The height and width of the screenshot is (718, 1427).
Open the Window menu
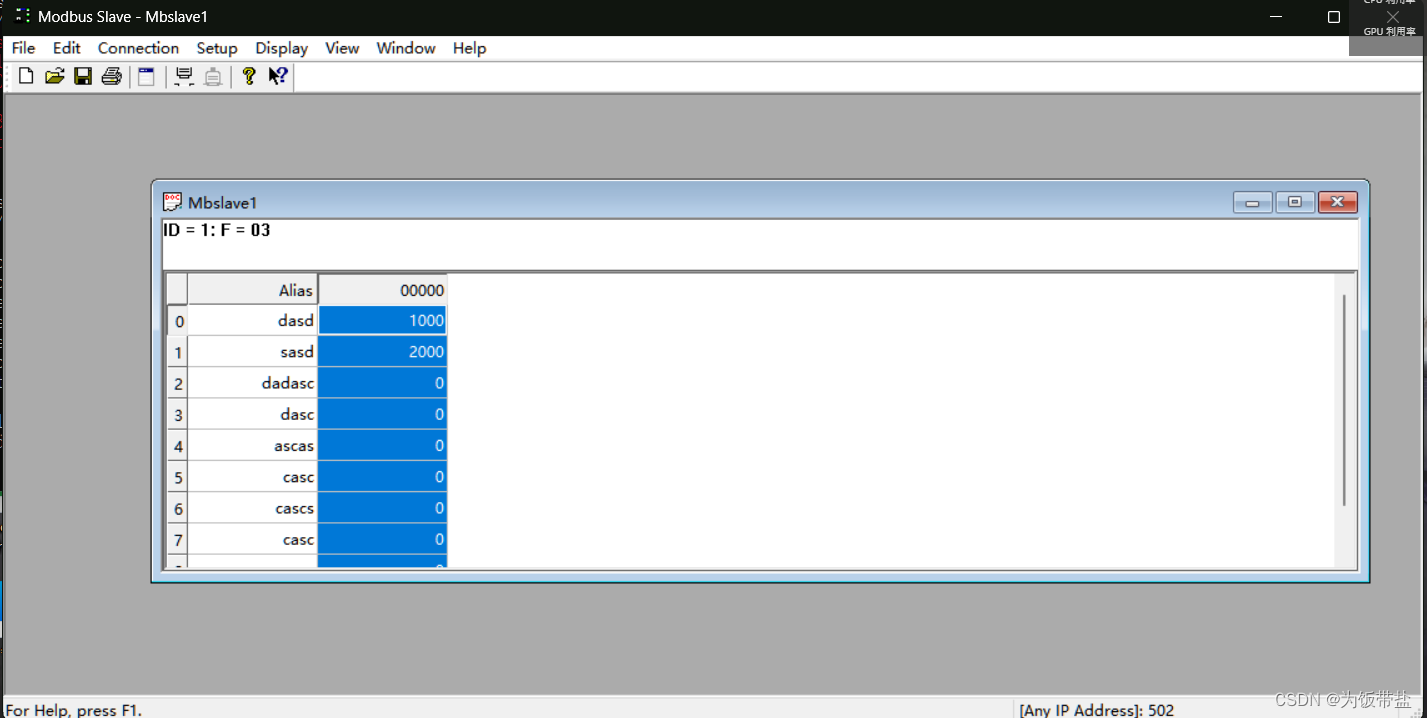(405, 48)
